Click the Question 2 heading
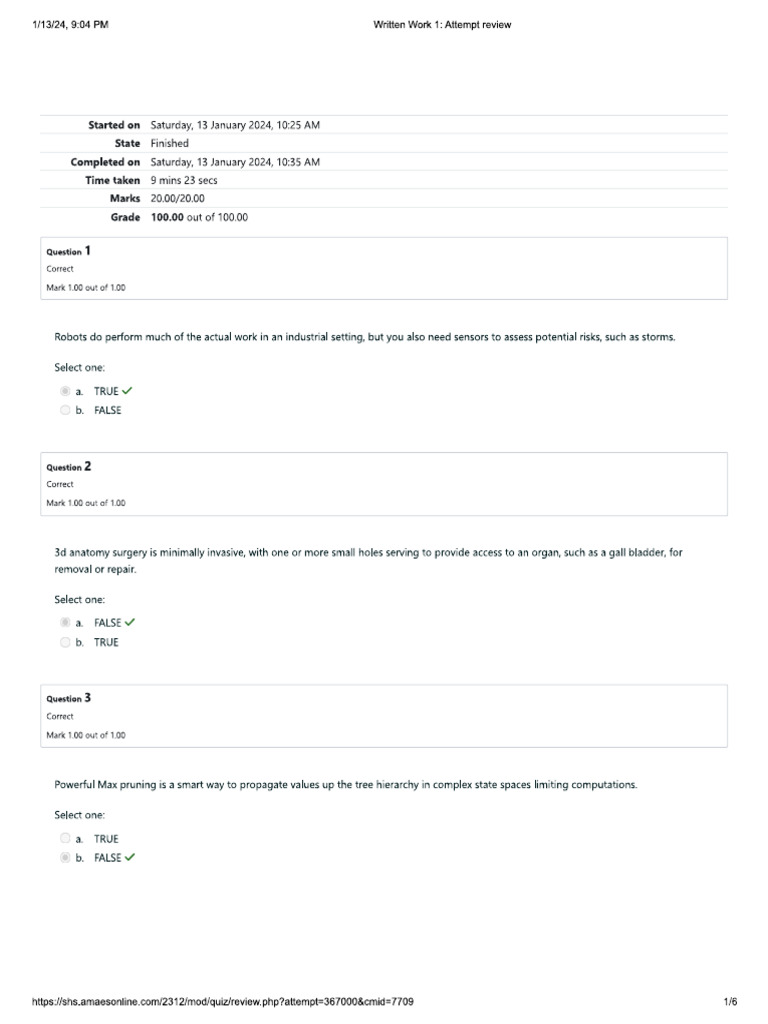This screenshot has width=768, height=1024. (x=68, y=466)
